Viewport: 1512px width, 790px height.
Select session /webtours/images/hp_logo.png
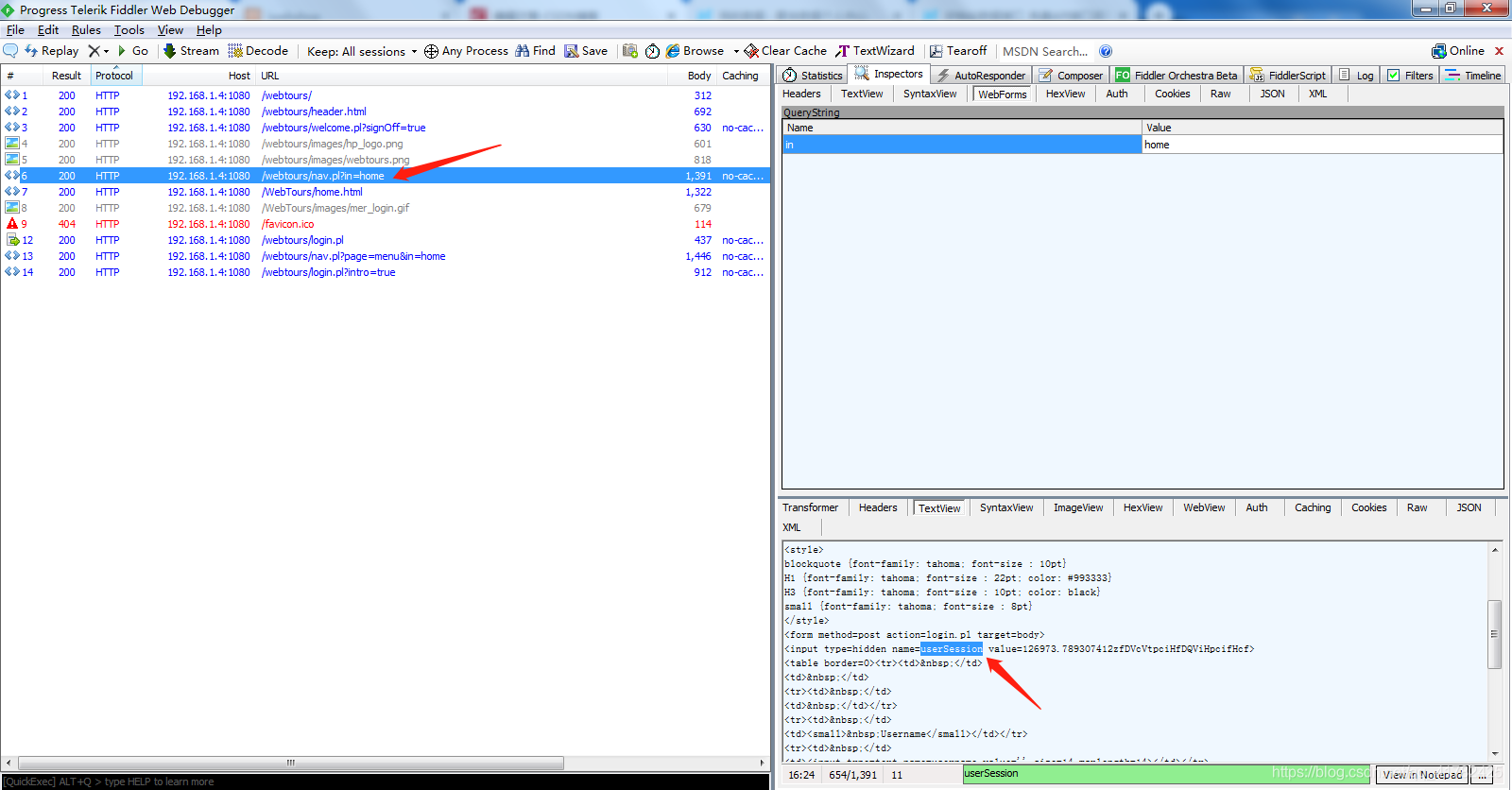point(386,144)
